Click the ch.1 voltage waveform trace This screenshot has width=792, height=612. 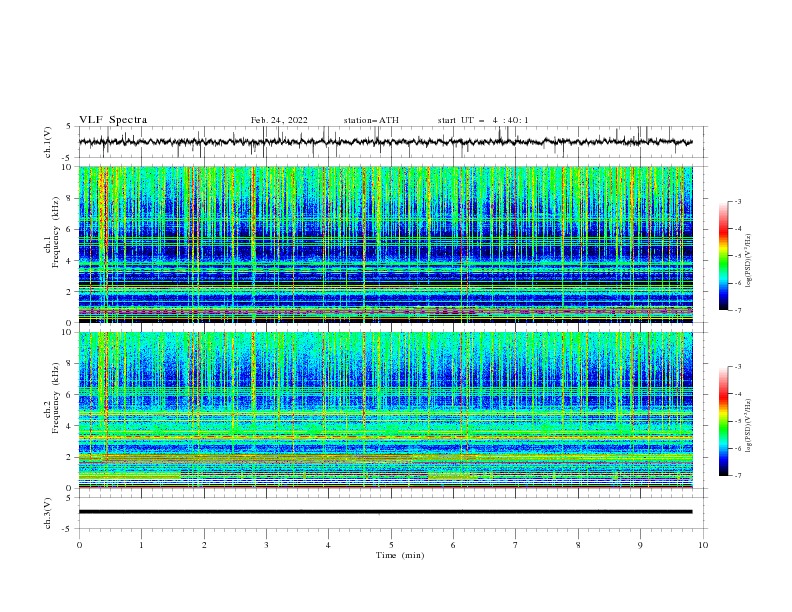tap(385, 142)
